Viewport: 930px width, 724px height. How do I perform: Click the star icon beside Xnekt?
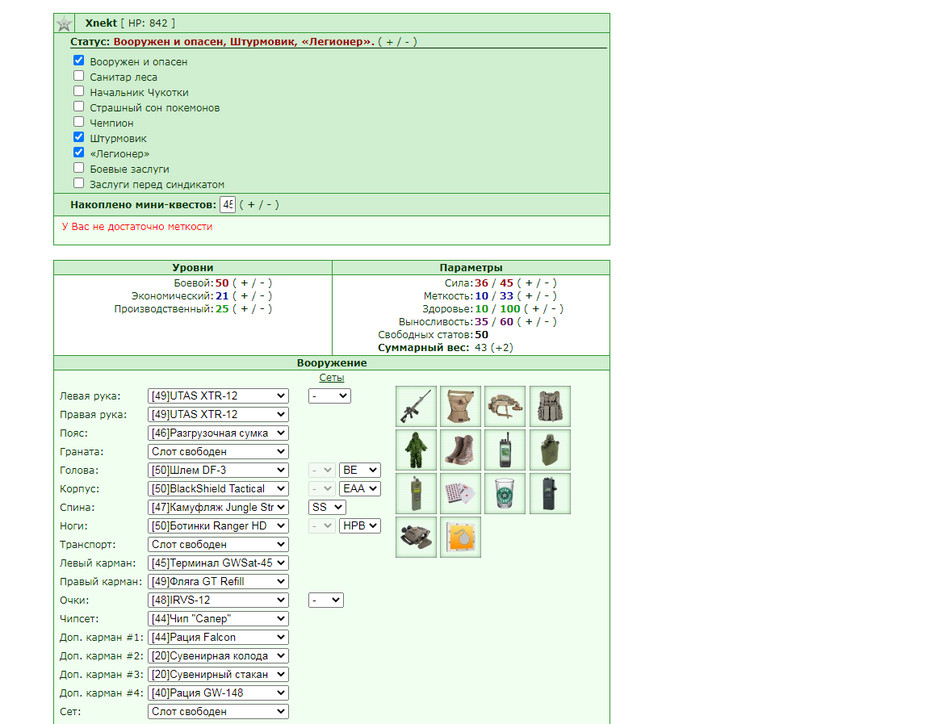64,24
